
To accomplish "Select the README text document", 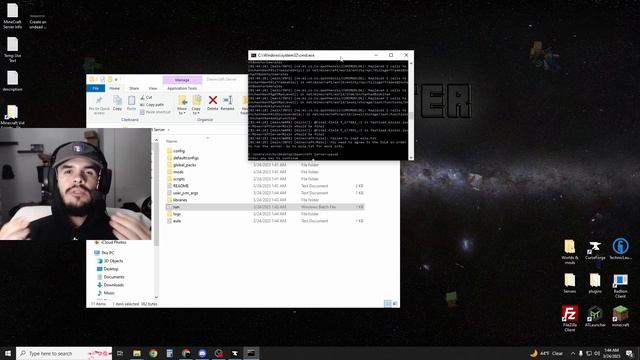I will 180,186.
